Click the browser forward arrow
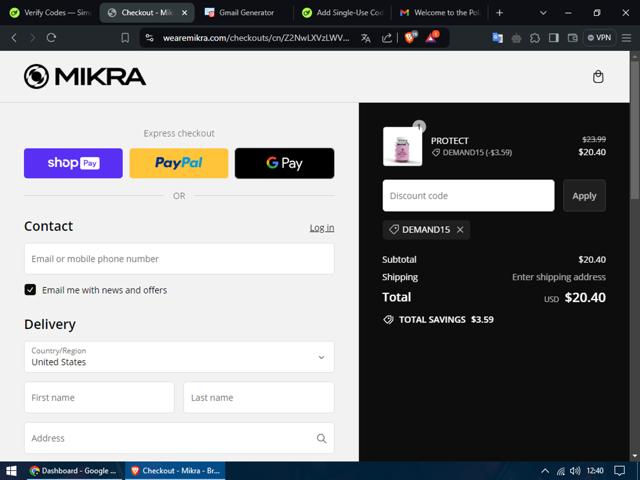The width and height of the screenshot is (640, 480). click(x=32, y=38)
